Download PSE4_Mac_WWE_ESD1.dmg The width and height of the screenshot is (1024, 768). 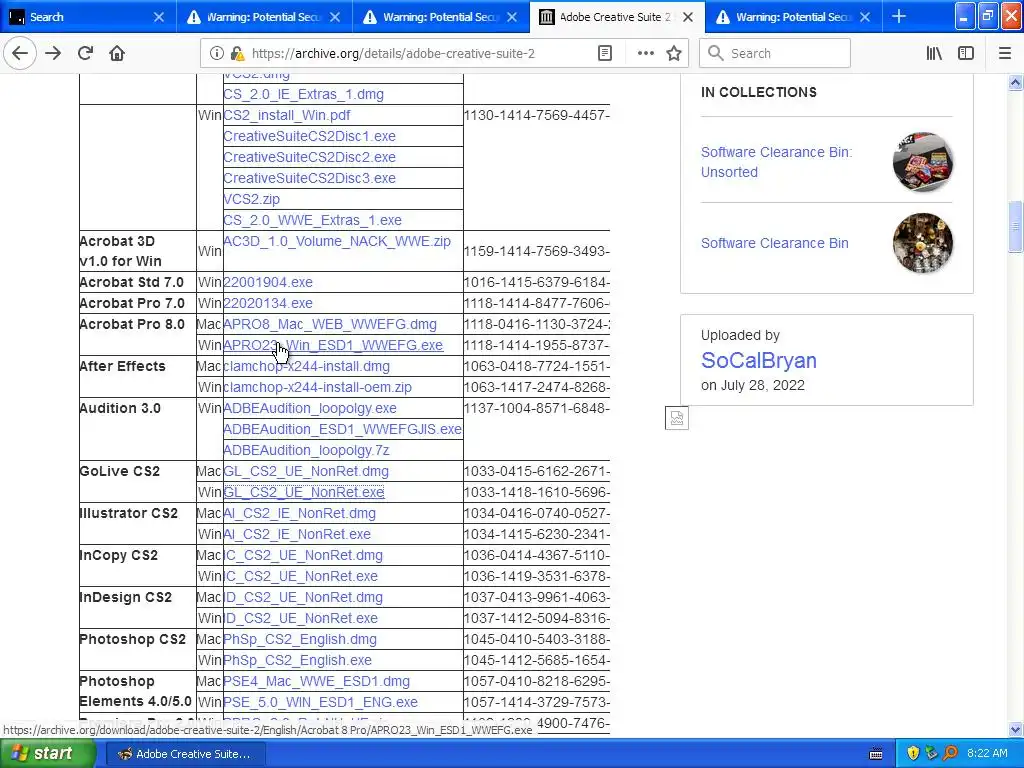pyautogui.click(x=317, y=681)
